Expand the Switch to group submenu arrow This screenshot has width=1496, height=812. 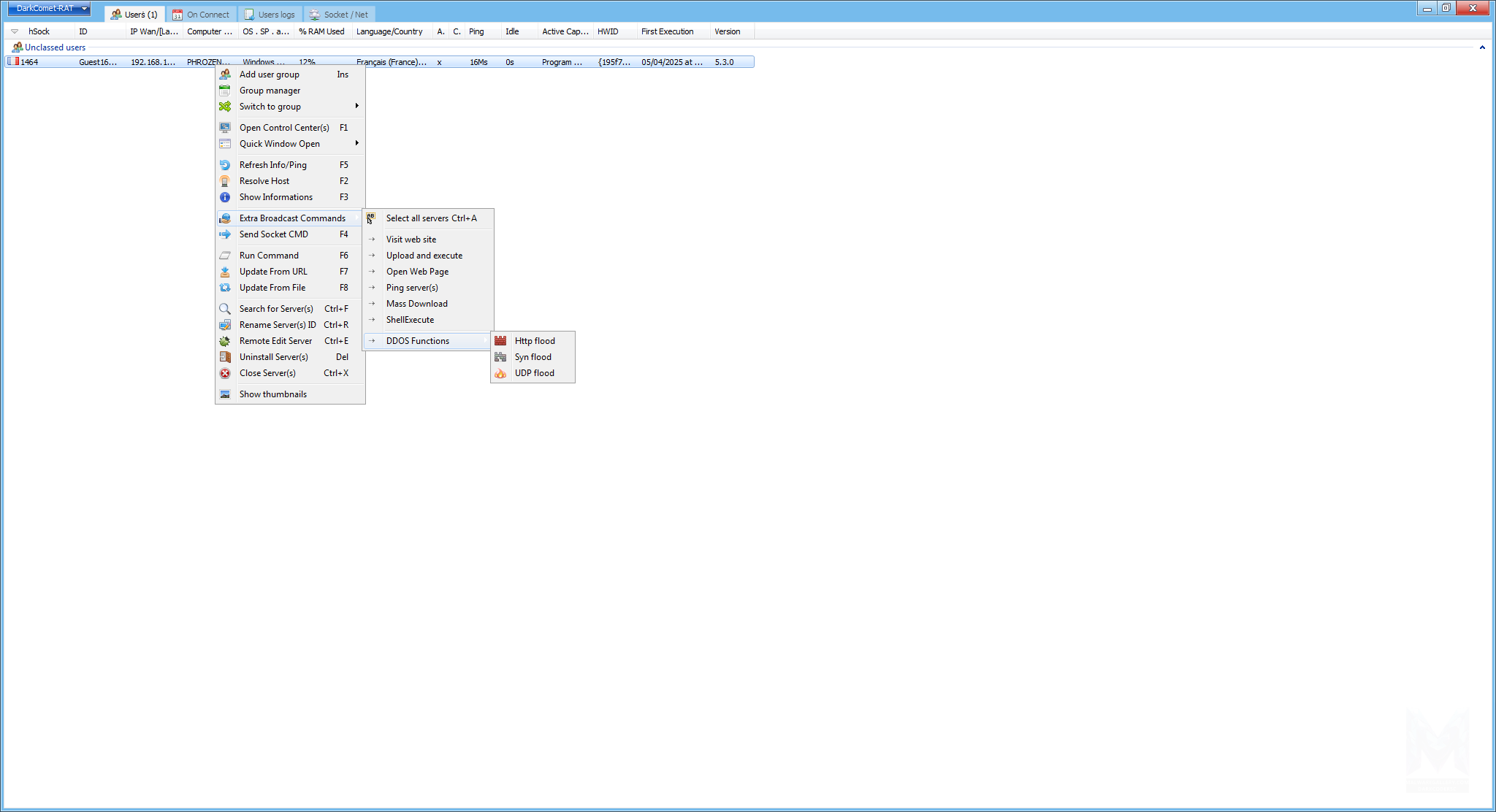(x=356, y=107)
